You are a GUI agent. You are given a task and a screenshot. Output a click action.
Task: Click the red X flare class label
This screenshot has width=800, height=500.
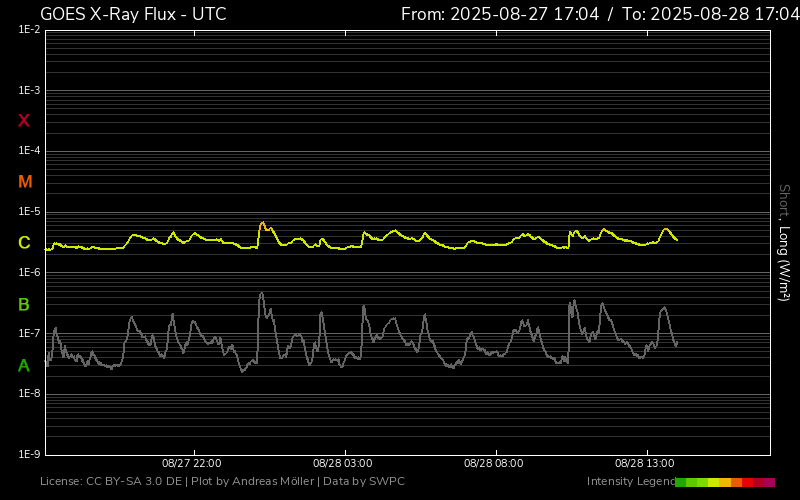tap(24, 121)
